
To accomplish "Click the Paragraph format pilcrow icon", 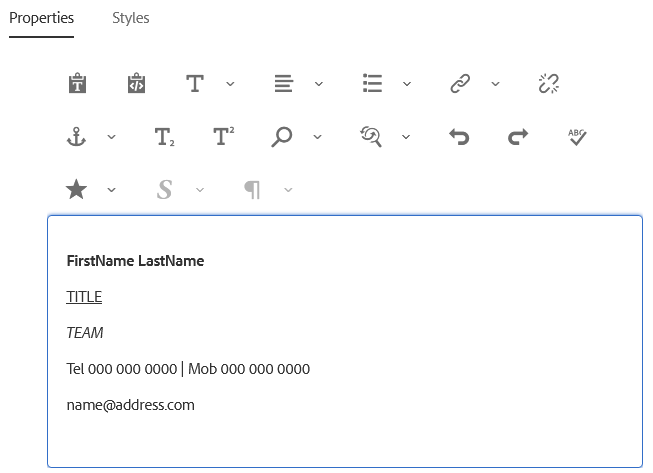I will 252,190.
